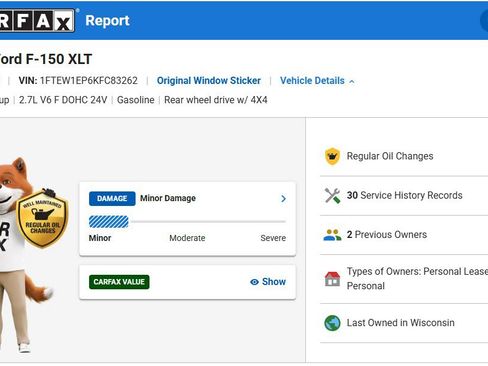The width and height of the screenshot is (488, 366).
Task: Show the CARFAX value
Action: click(268, 282)
